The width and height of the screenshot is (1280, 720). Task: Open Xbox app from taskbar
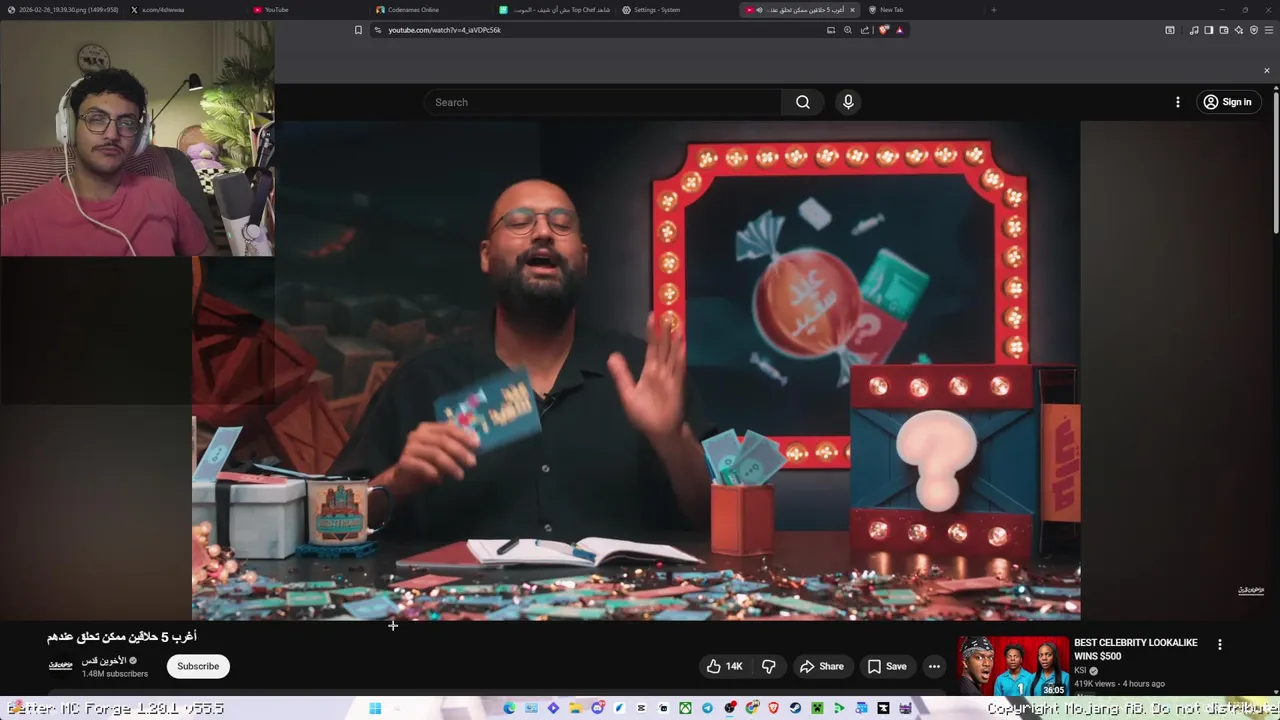click(685, 709)
